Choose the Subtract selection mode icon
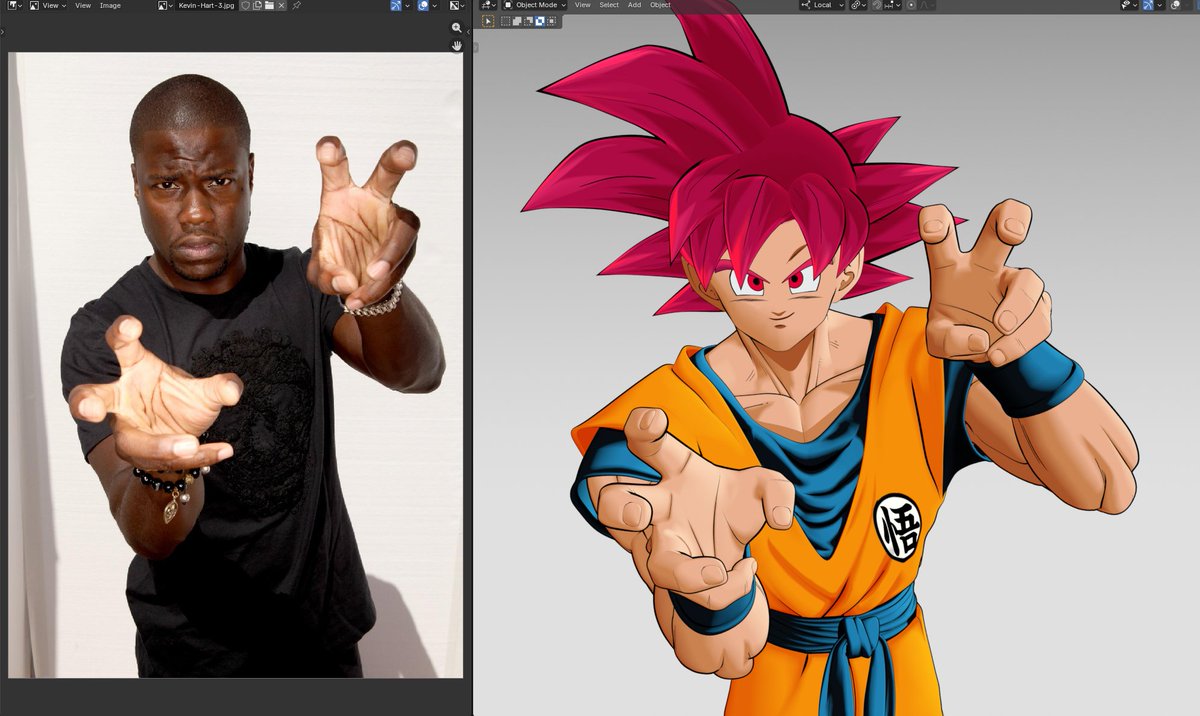1200x716 pixels. (528, 21)
